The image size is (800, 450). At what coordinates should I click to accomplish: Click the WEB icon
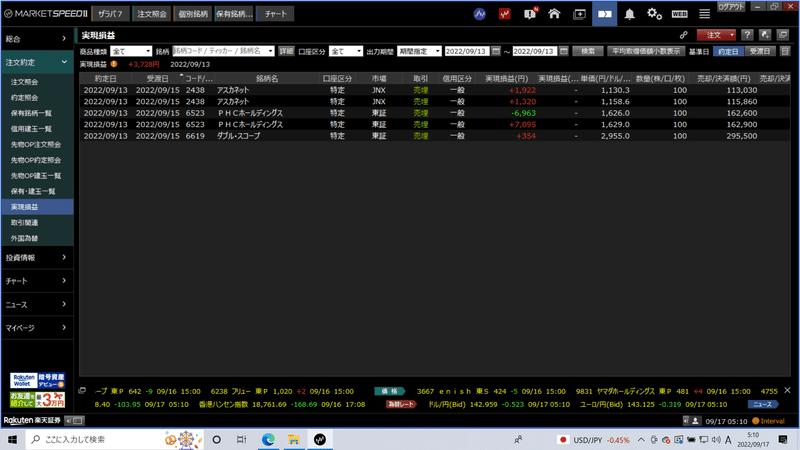pyautogui.click(x=679, y=14)
